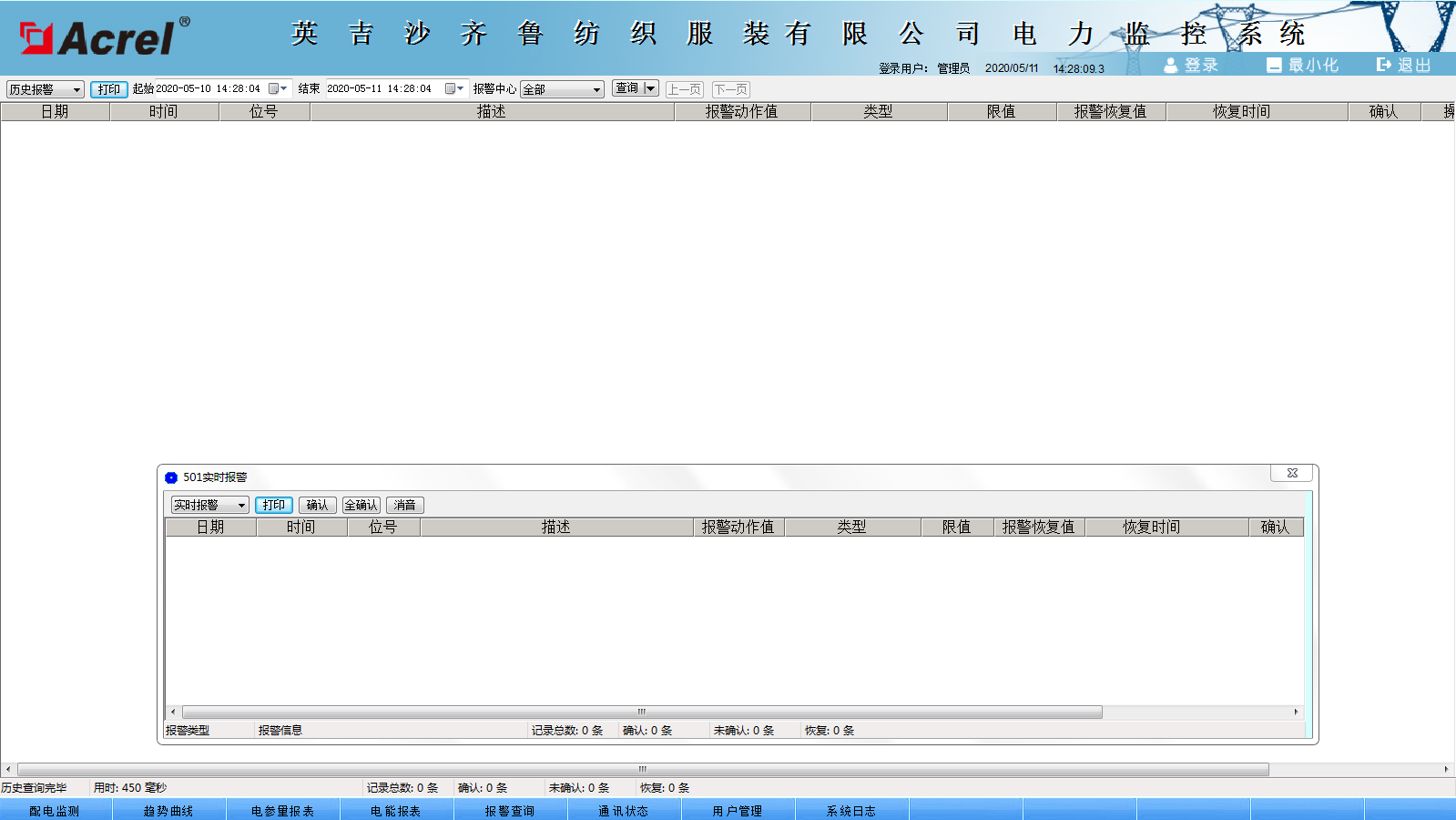Click the blue icon in 501实时报警 title bar
The width and height of the screenshot is (1456, 820).
[x=171, y=477]
